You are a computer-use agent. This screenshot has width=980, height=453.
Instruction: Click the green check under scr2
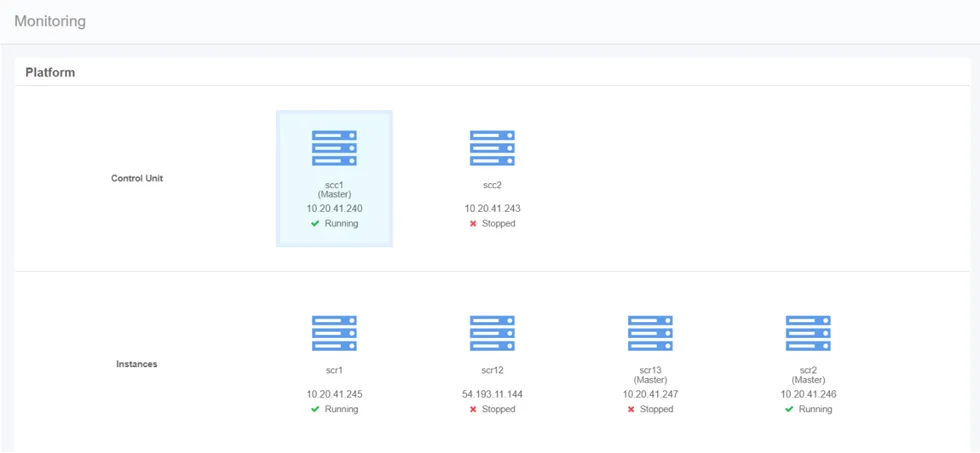[789, 409]
